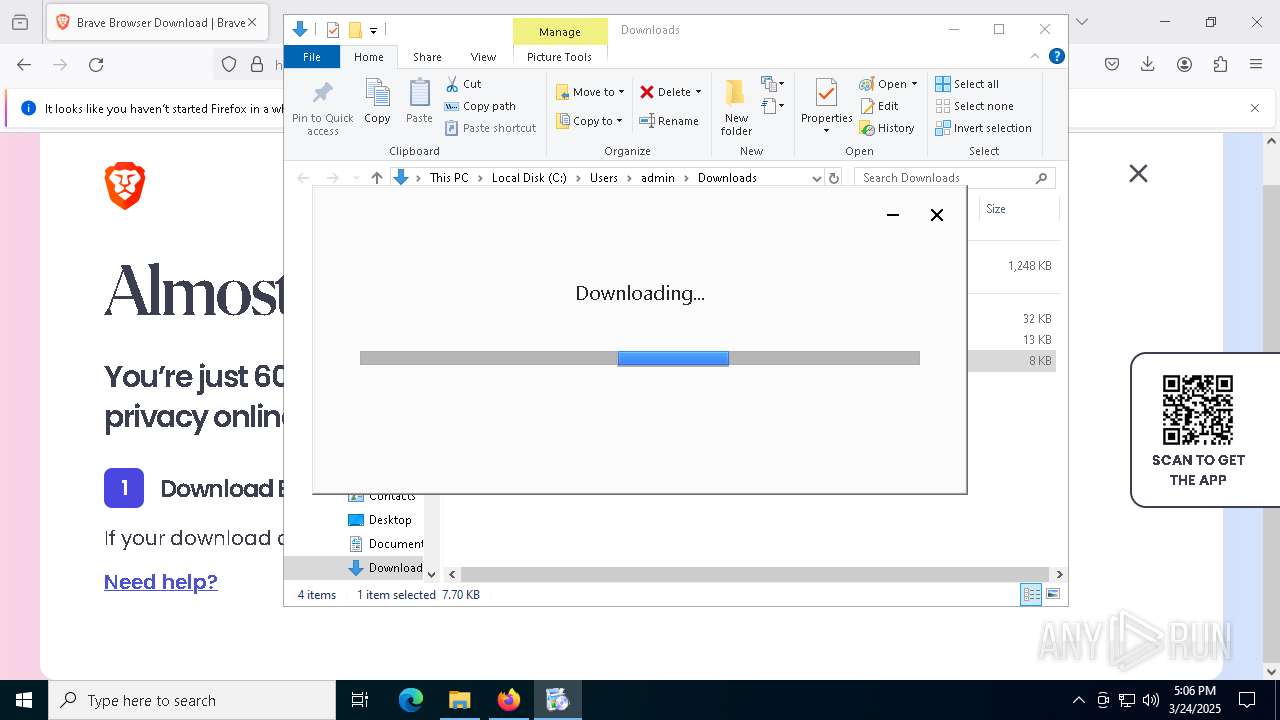
Task: Click History in the Open group
Action: point(887,128)
